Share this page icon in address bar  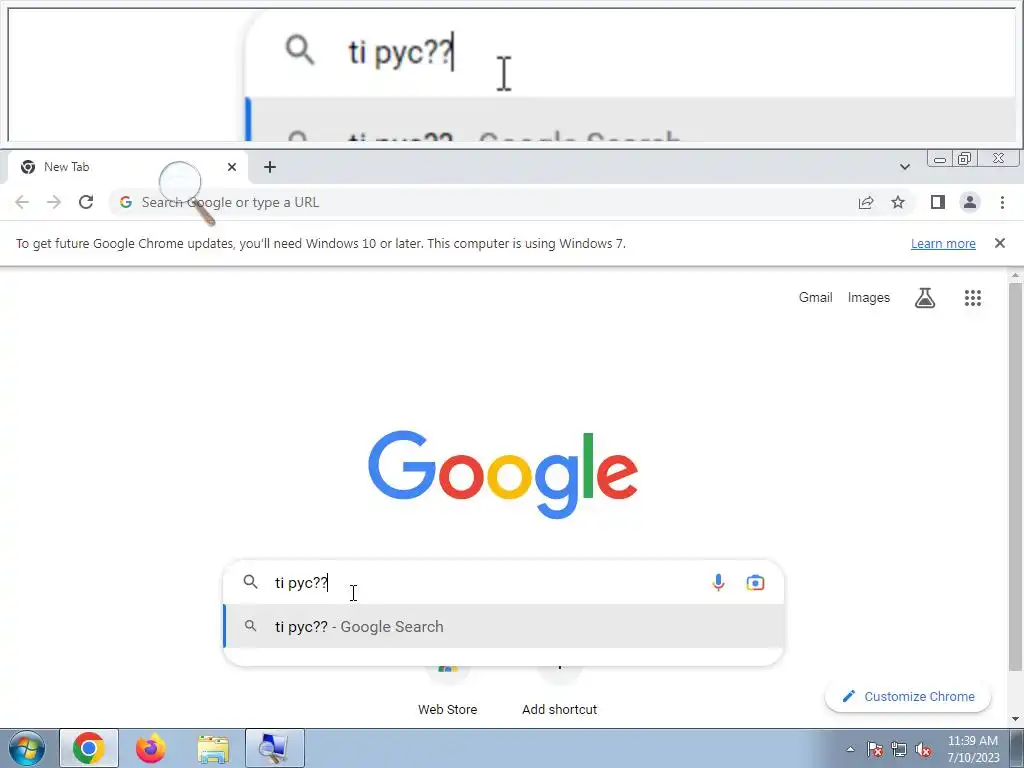click(866, 202)
